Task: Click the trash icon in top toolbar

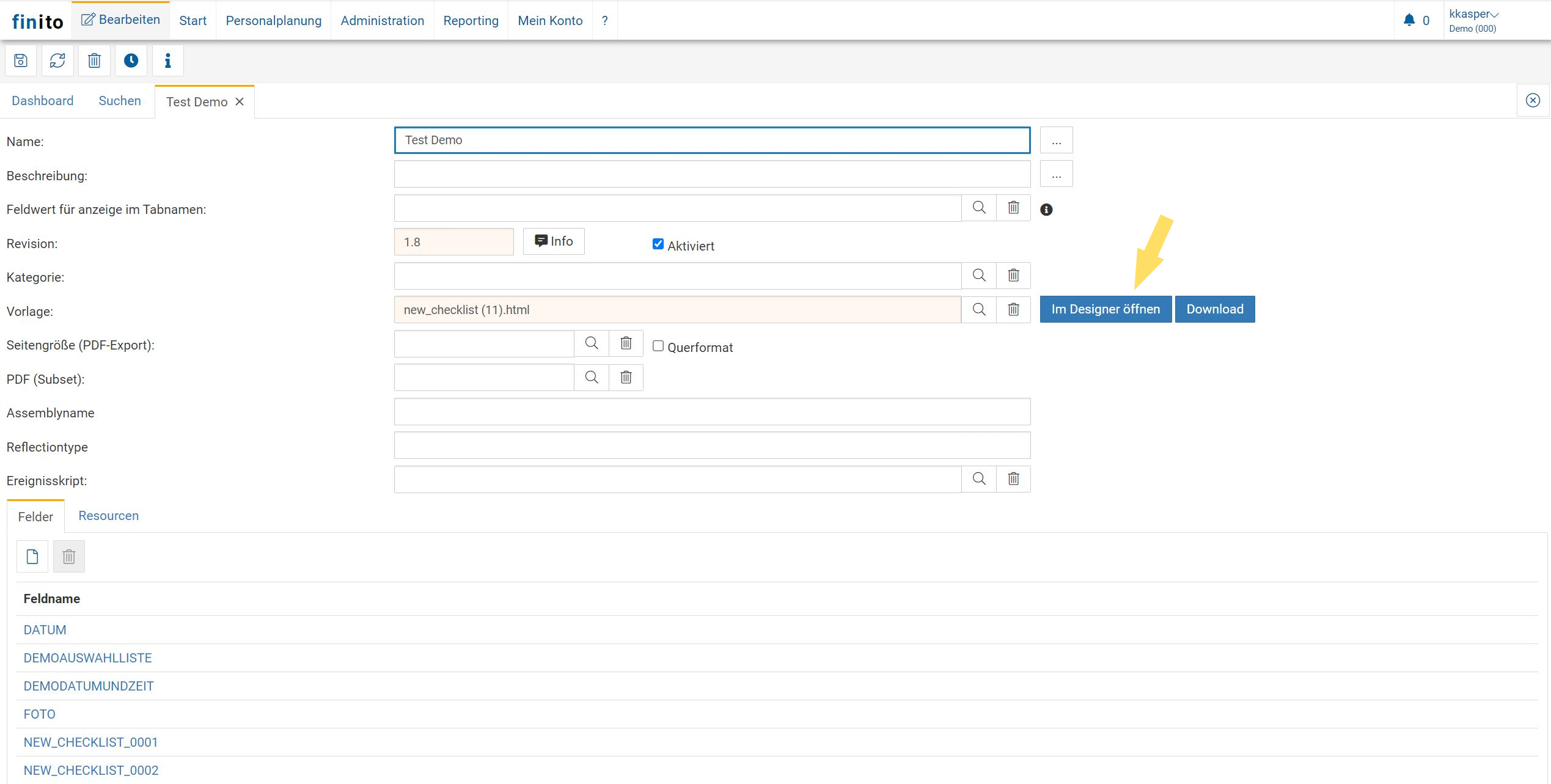Action: (94, 60)
